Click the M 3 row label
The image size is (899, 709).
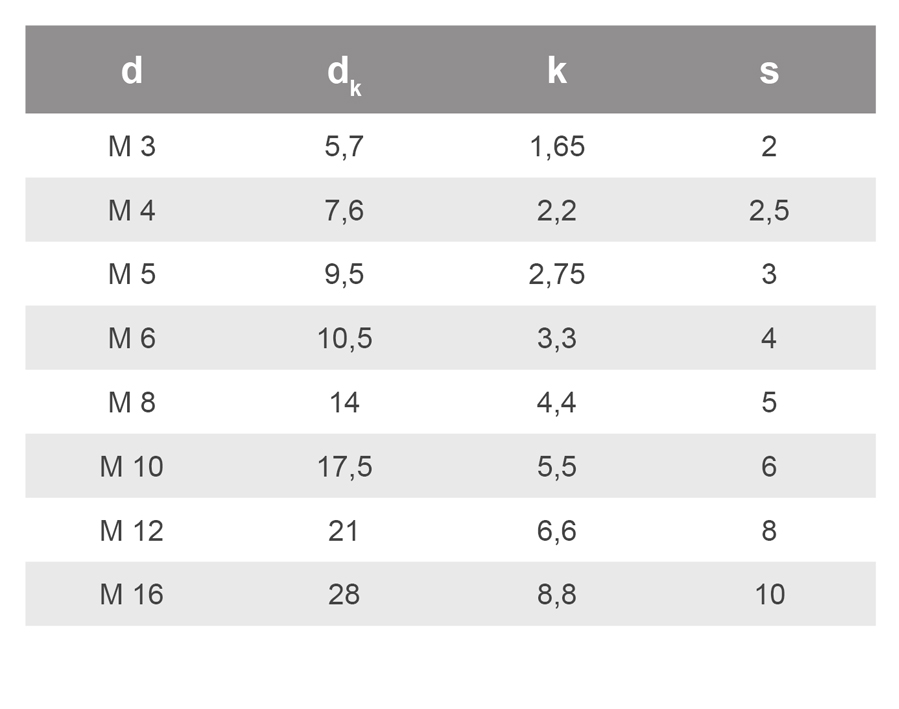click(132, 147)
